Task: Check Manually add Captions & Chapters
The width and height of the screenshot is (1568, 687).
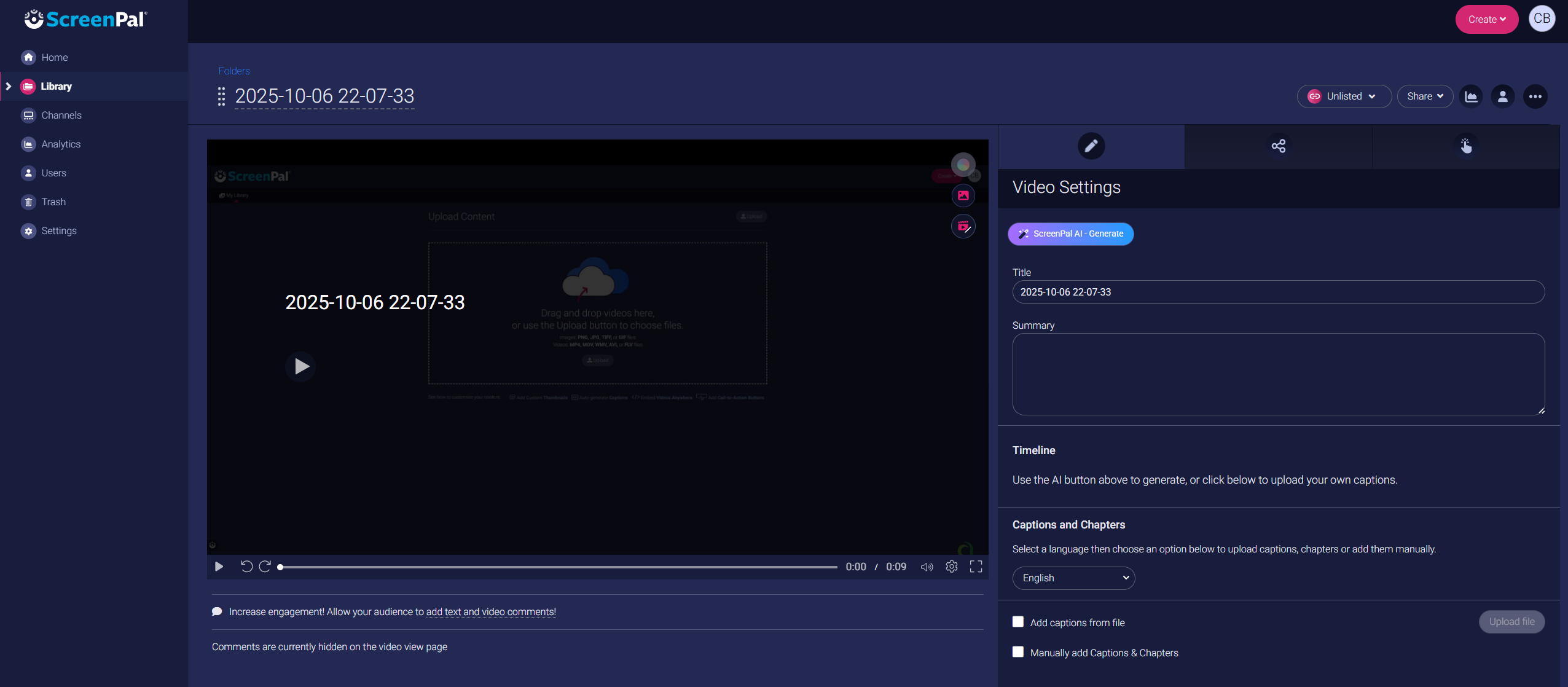Action: coord(1018,652)
